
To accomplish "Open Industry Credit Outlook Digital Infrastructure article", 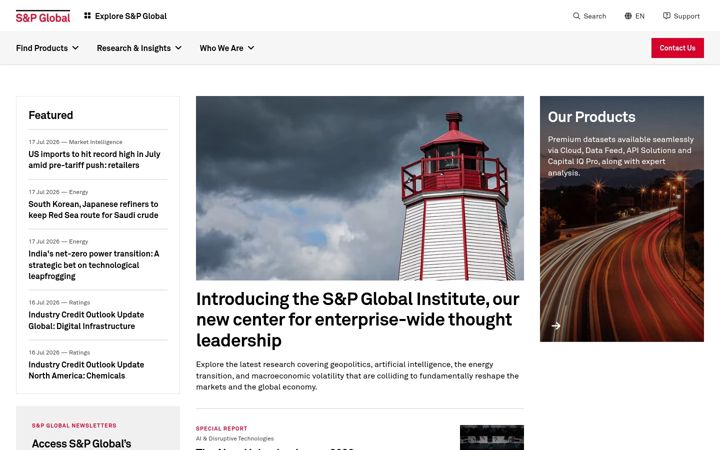I will pyautogui.click(x=86, y=320).
